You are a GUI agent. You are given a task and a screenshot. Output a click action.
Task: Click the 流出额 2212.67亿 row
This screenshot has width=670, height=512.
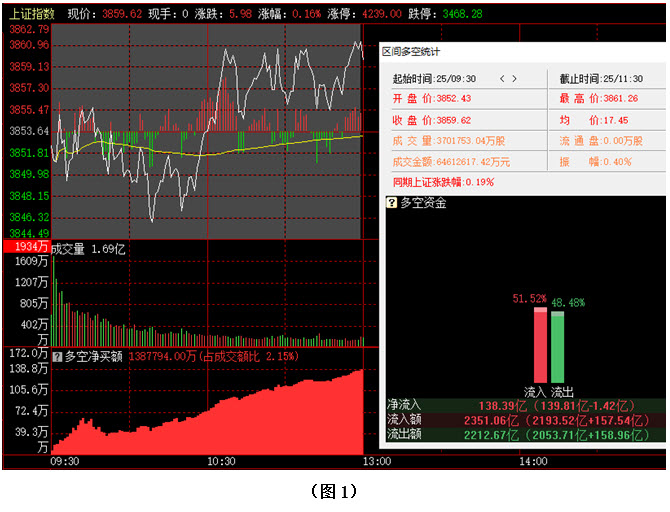coord(526,435)
